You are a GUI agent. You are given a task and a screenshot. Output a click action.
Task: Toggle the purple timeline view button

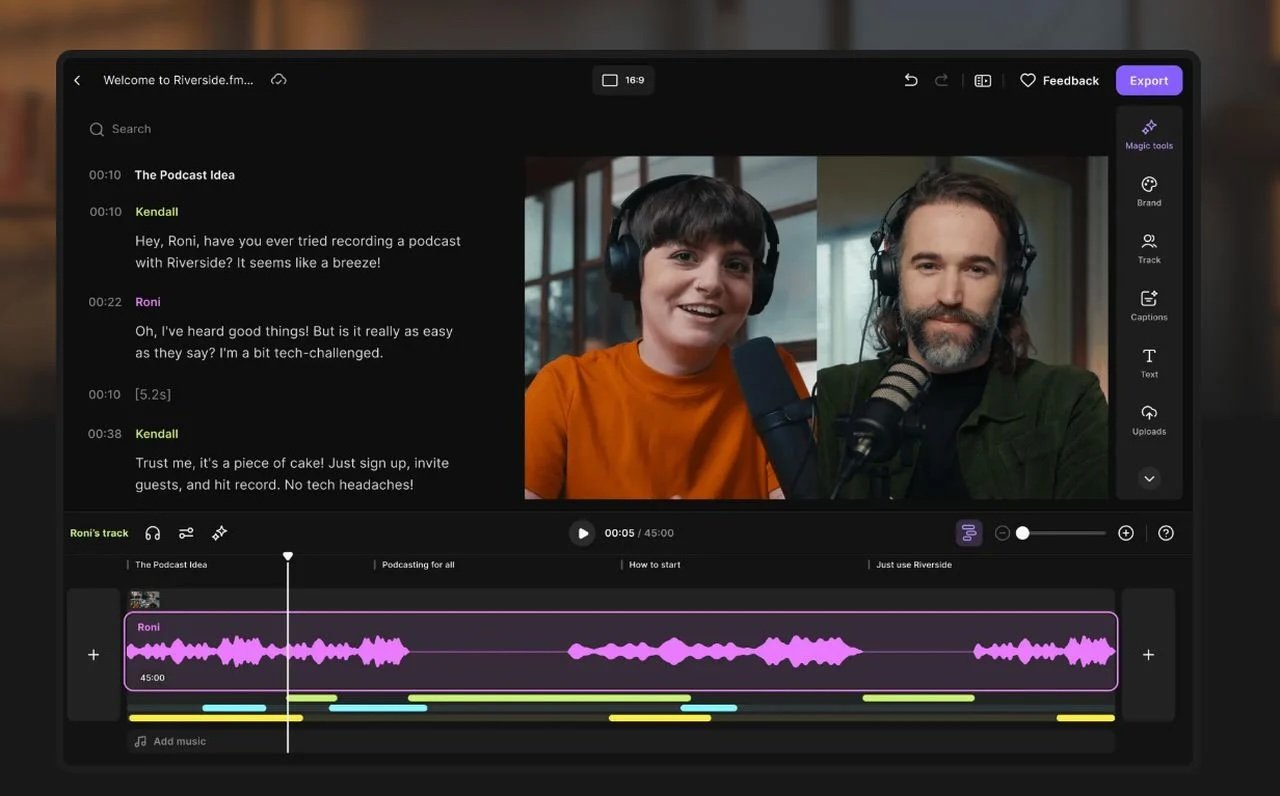coord(968,533)
